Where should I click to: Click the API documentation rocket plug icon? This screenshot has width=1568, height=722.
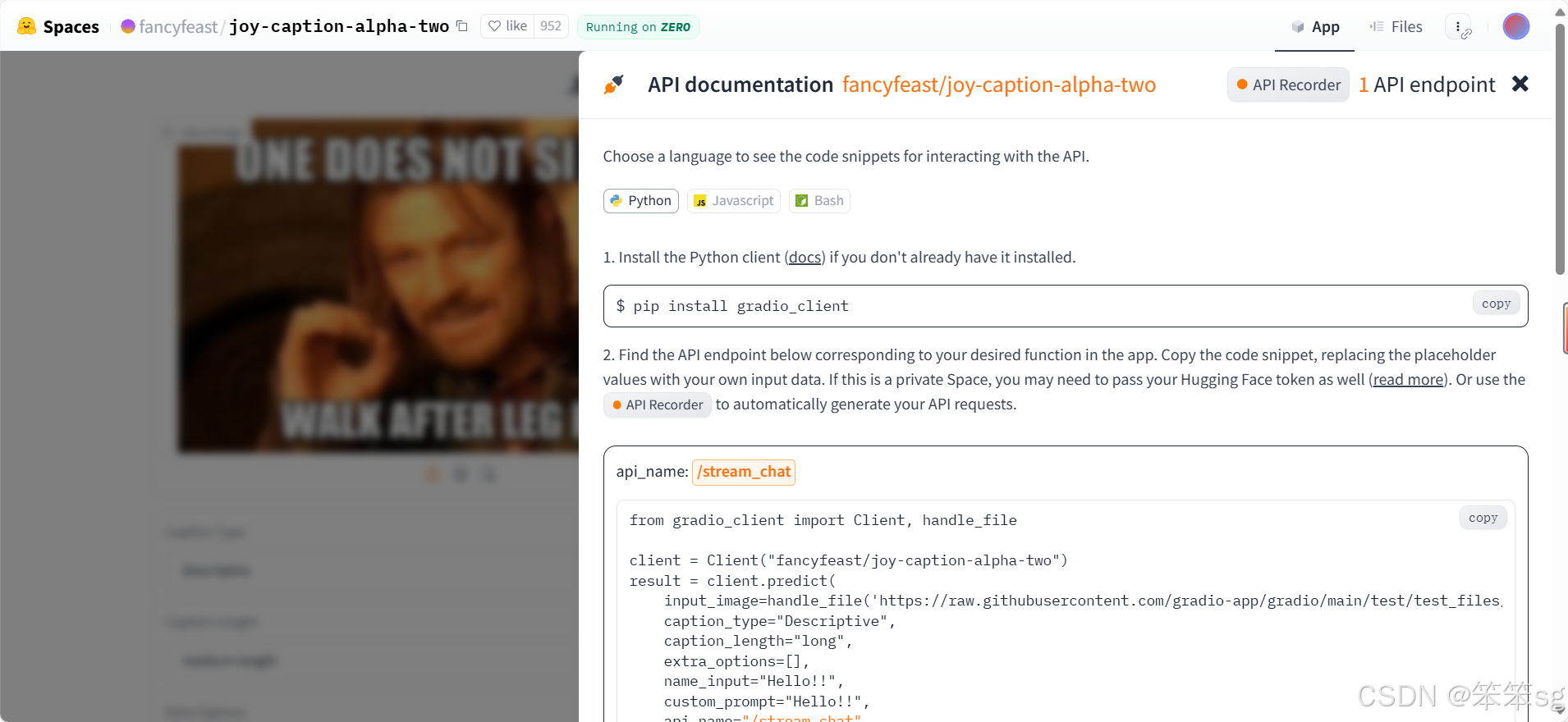coord(614,85)
